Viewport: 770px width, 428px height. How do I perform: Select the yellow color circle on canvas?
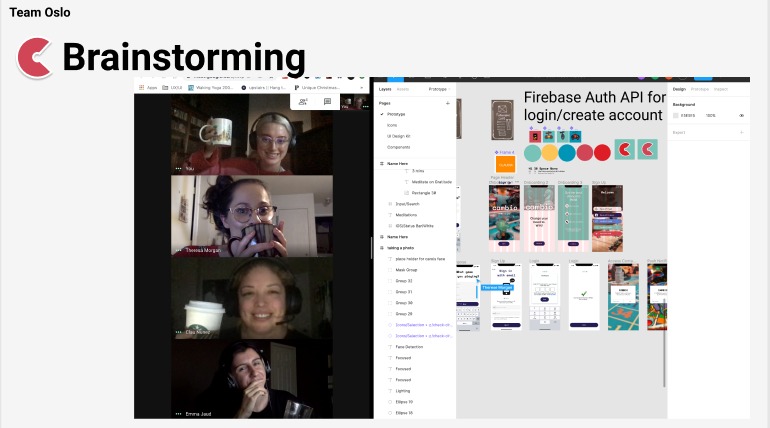(x=550, y=153)
